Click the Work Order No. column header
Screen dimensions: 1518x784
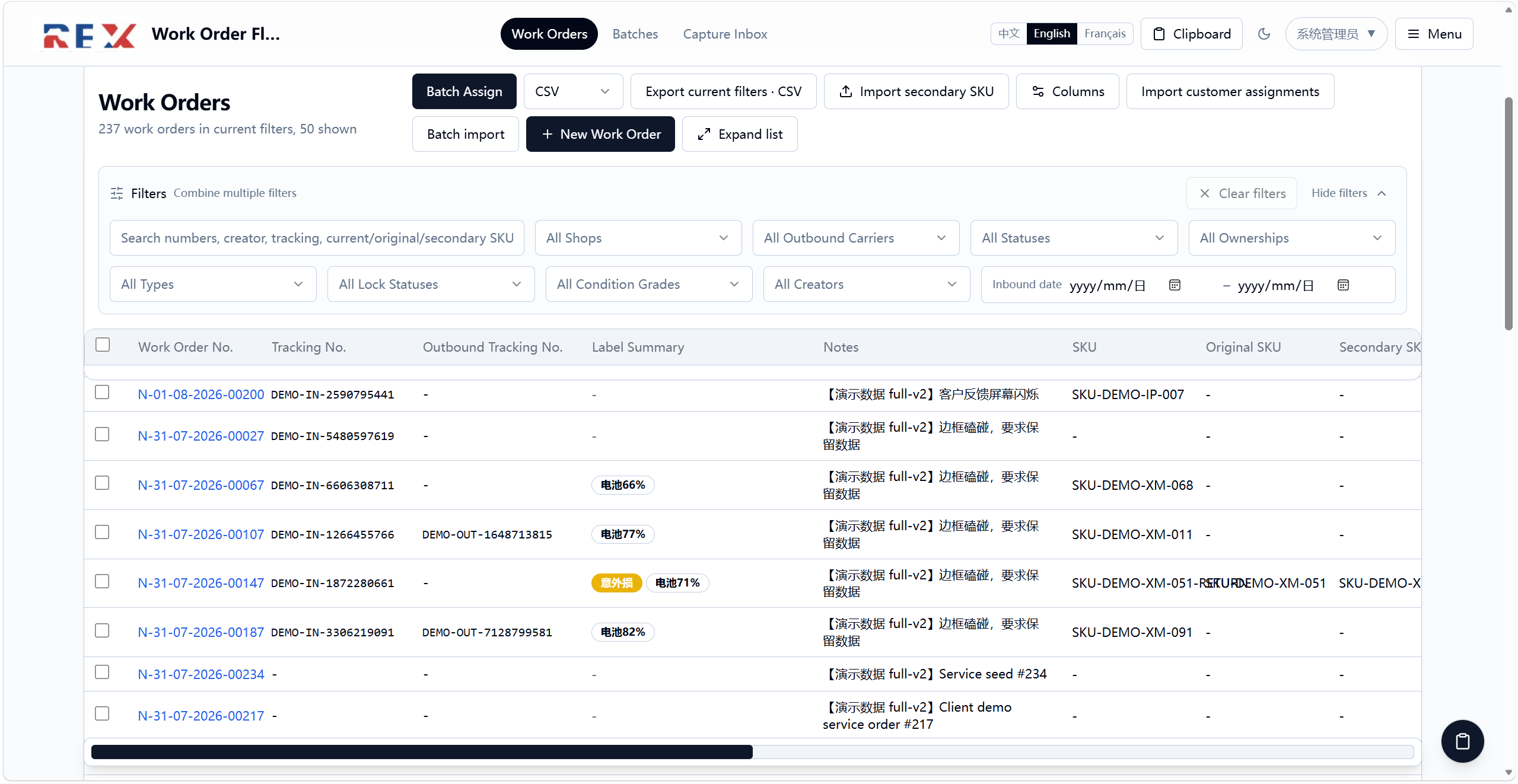click(185, 347)
